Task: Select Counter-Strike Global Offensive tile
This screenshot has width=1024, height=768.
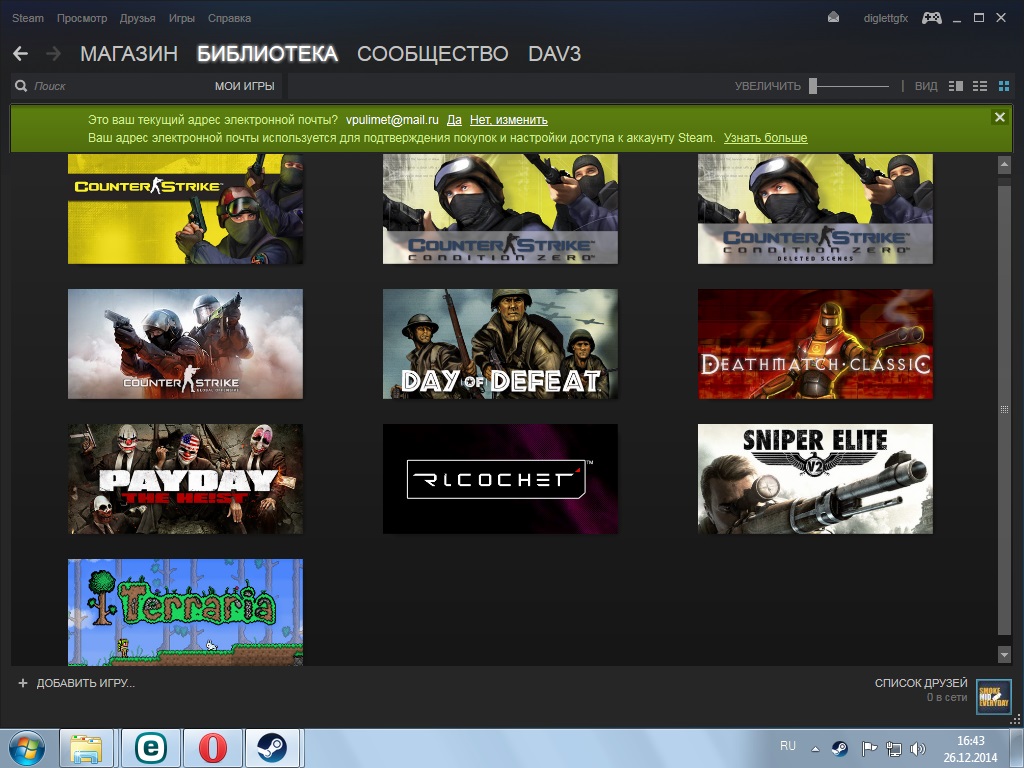Action: pyautogui.click(x=185, y=344)
